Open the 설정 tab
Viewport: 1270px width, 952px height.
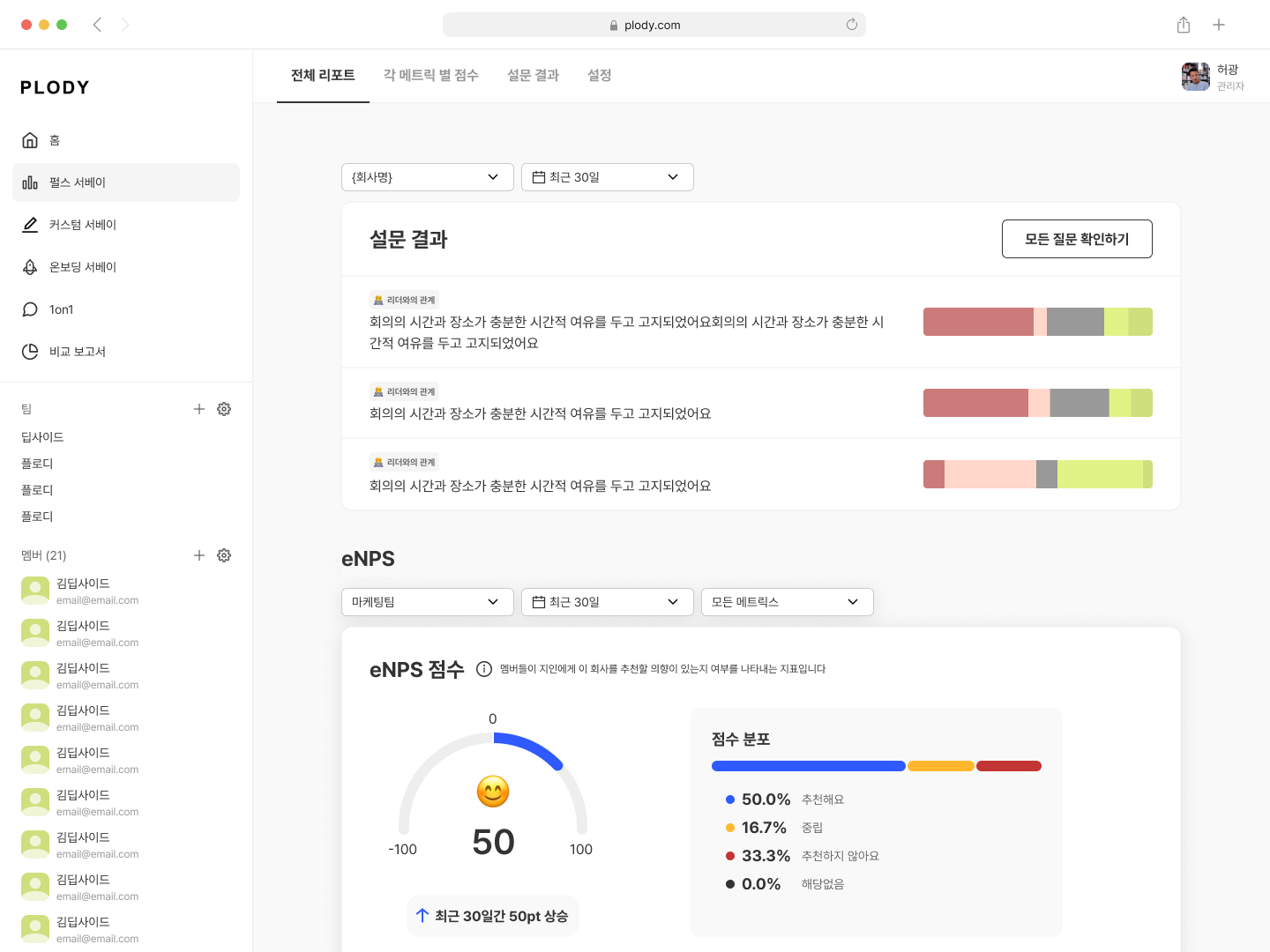[x=600, y=76]
